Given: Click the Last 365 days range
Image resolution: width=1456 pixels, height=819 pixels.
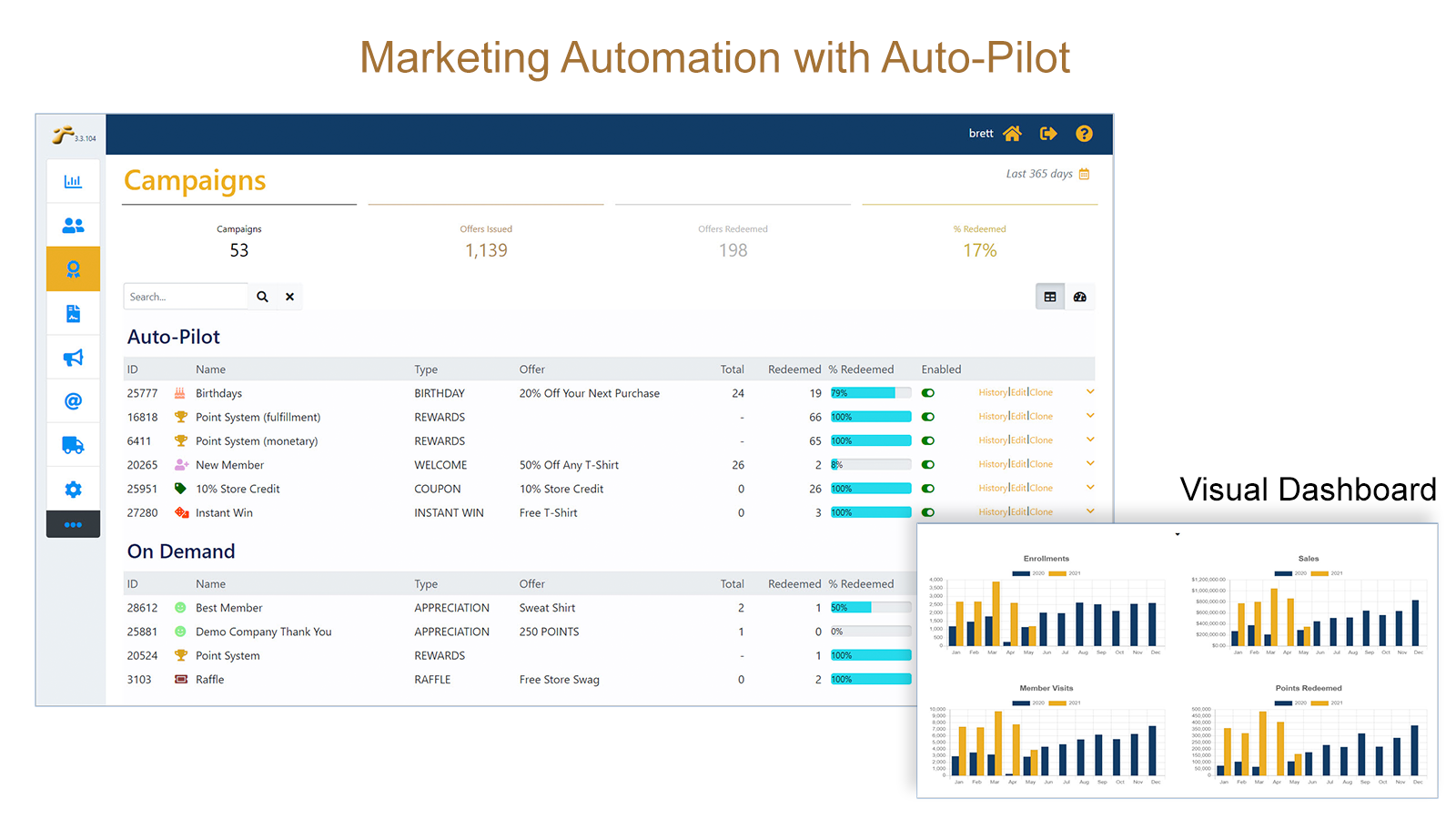Looking at the screenshot, I should (1039, 174).
